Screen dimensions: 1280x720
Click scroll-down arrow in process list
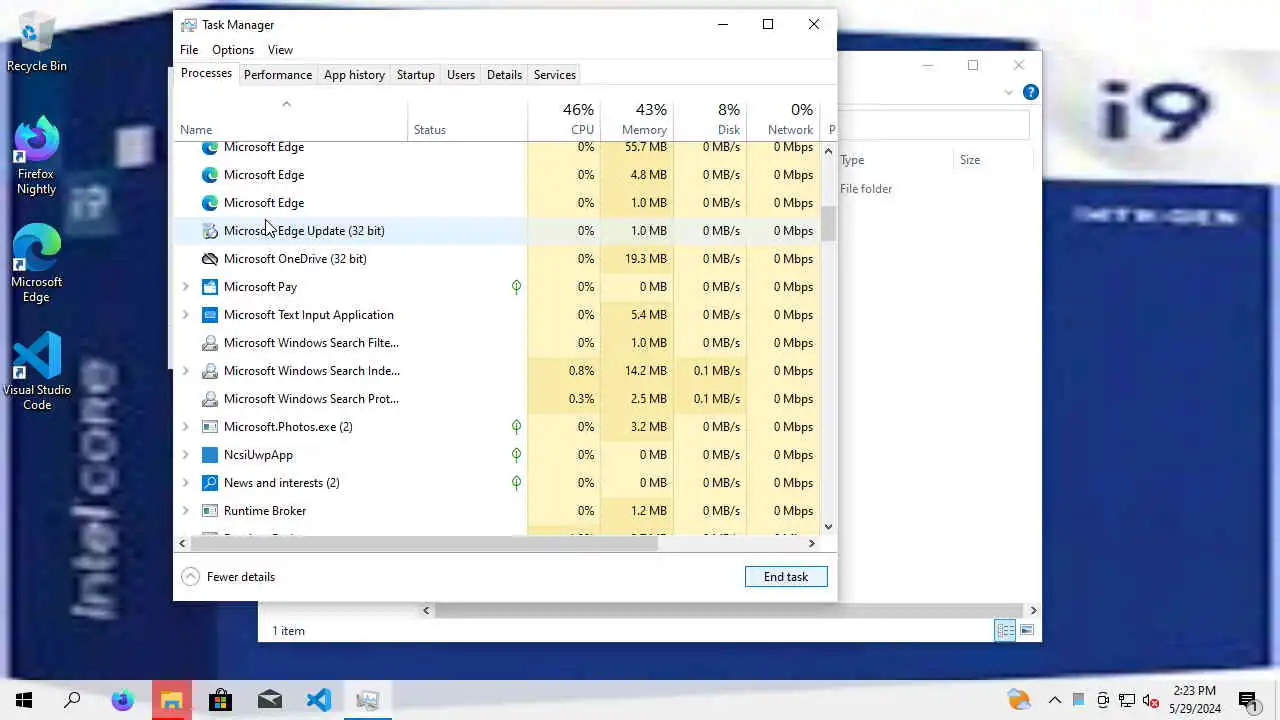(x=828, y=526)
